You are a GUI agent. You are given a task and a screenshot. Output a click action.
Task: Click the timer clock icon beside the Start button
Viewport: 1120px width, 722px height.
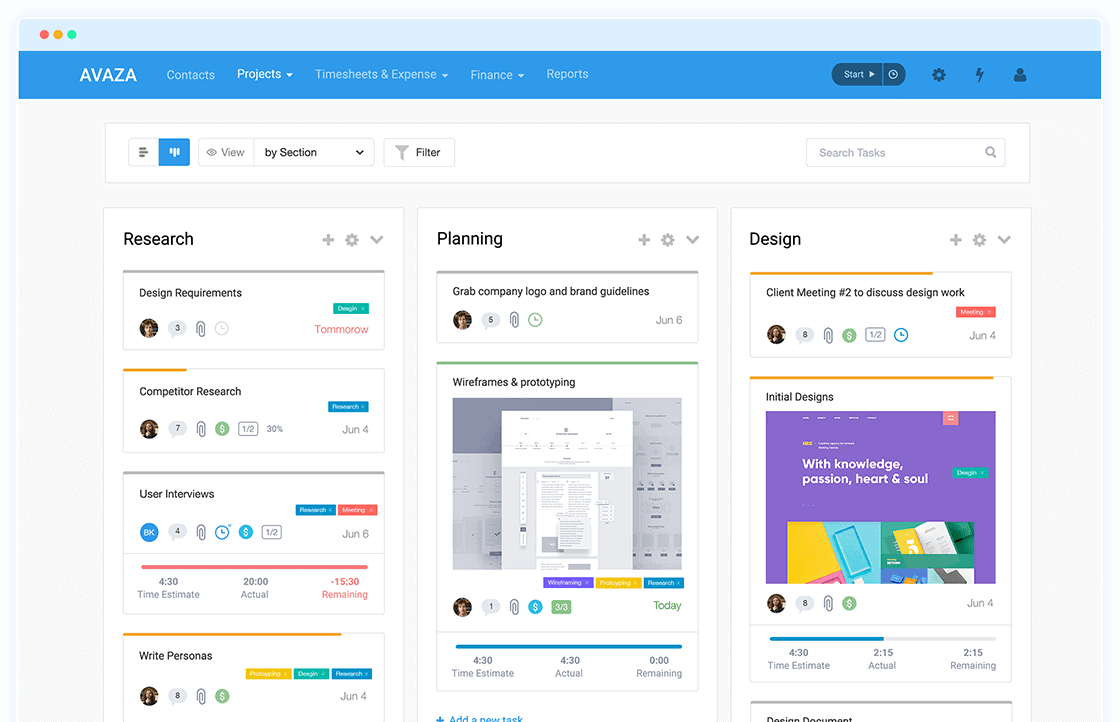tap(893, 74)
